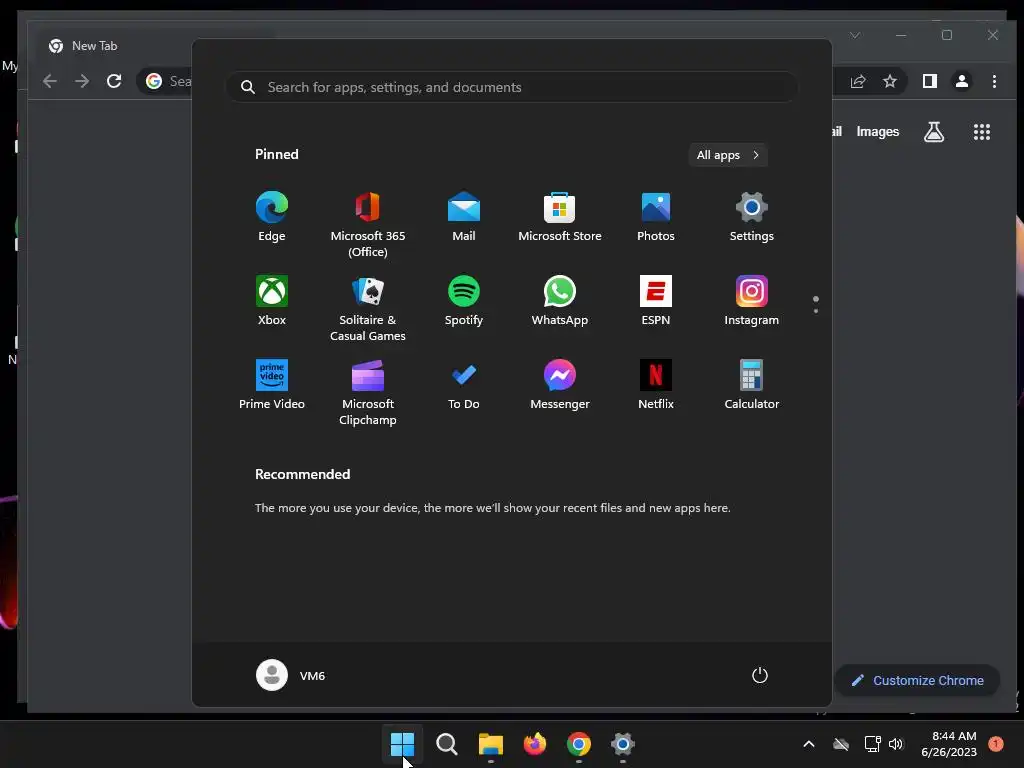1024x768 pixels.
Task: Open the Chrome profile icon
Action: pos(961,81)
